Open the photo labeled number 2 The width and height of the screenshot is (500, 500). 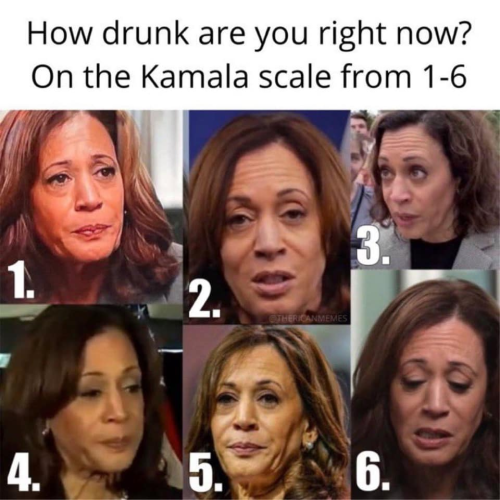267,217
